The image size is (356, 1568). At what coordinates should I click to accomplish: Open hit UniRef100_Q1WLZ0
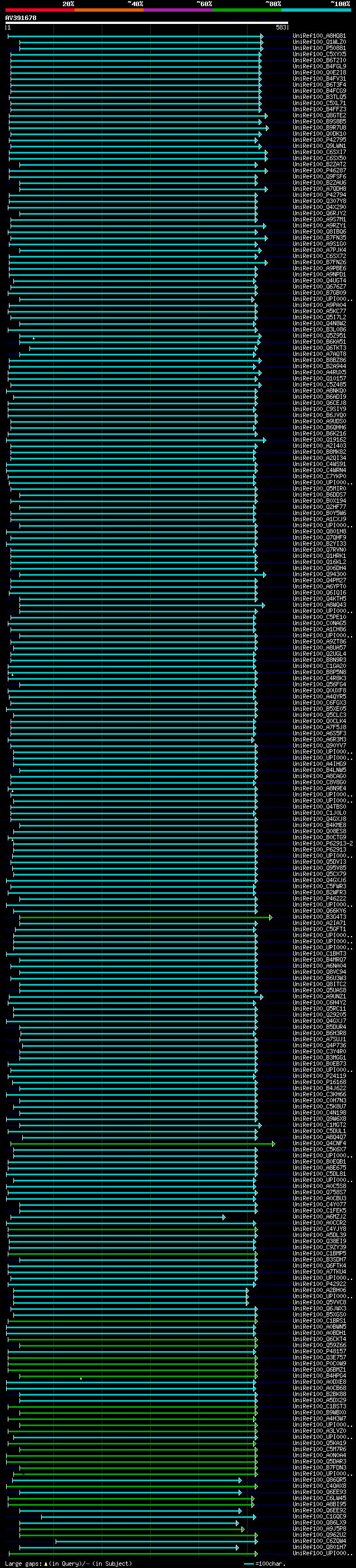click(319, 42)
